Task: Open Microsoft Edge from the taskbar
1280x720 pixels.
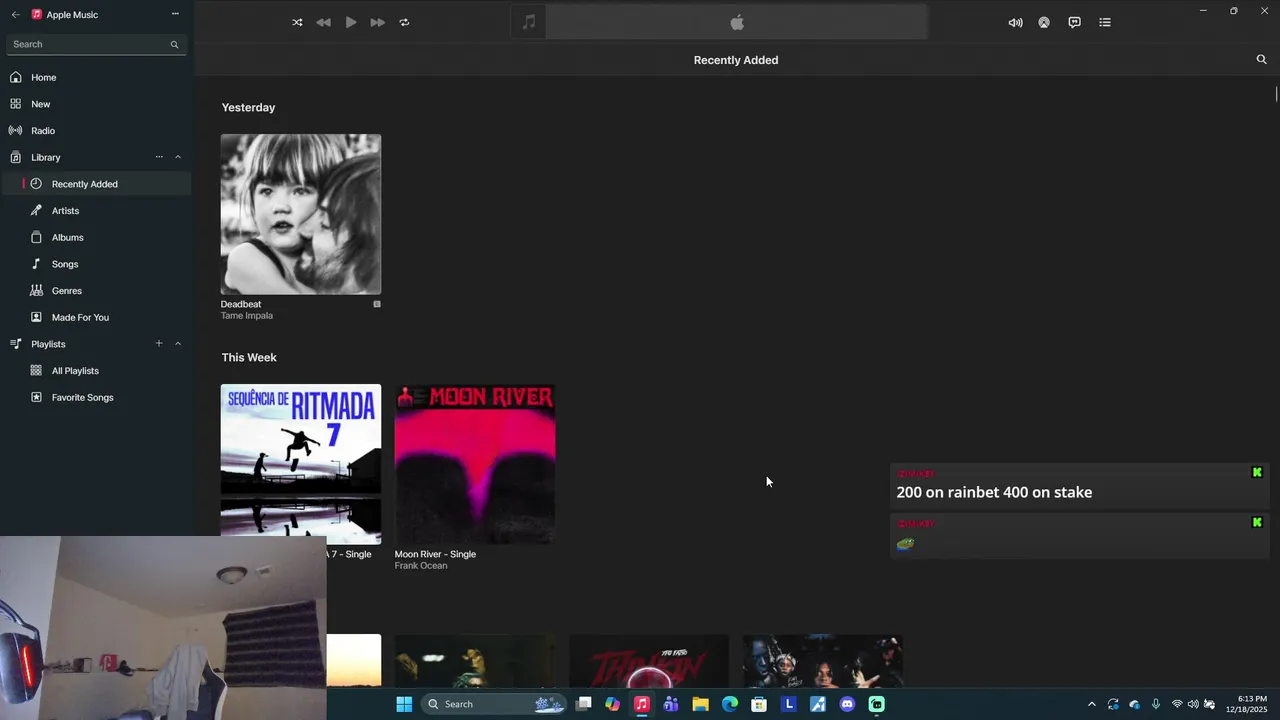Action: [x=730, y=704]
